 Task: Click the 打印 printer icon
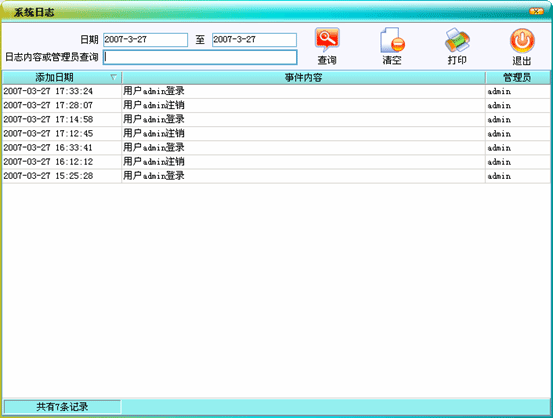(x=457, y=40)
